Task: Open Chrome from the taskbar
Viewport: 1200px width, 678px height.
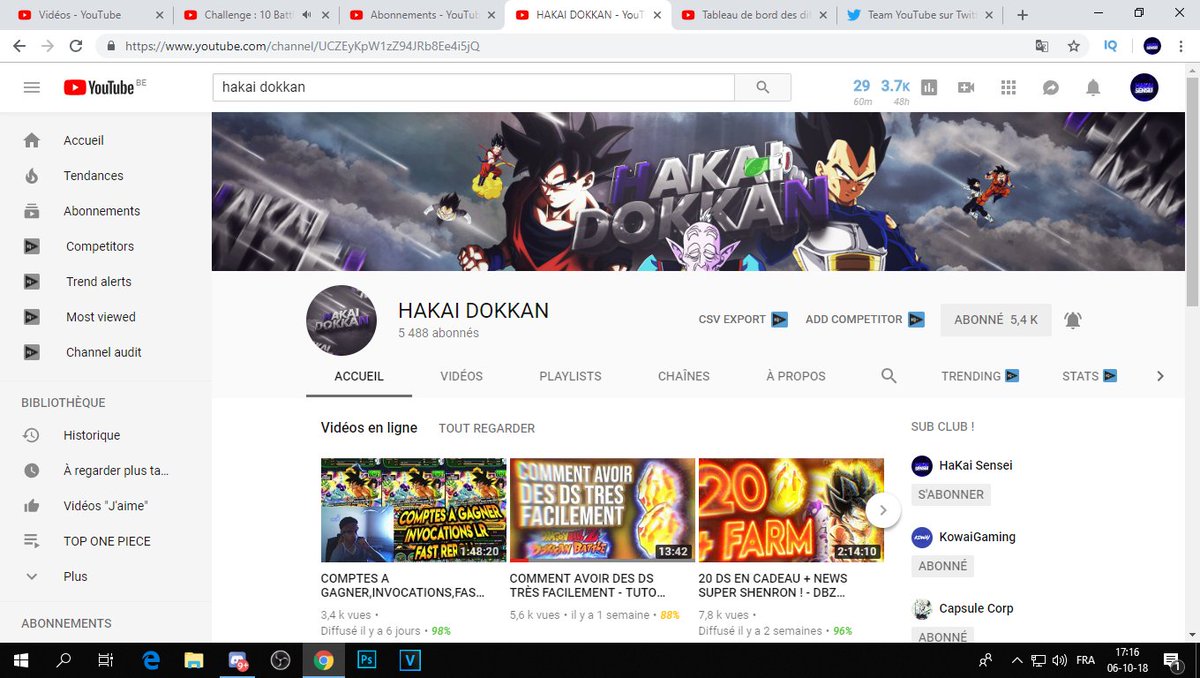Action: [323, 660]
